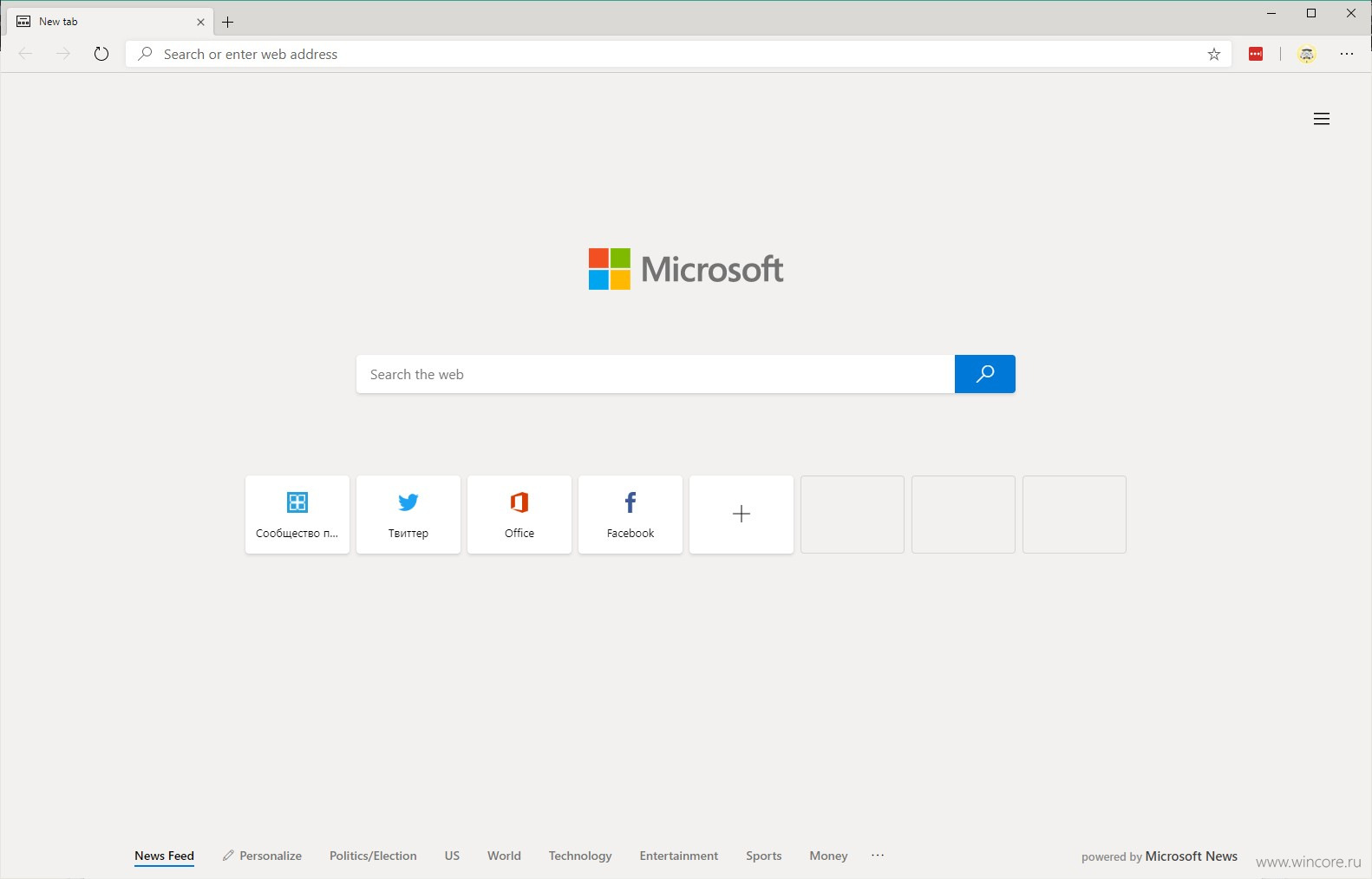Switch to News Feed tab
Image resolution: width=1372 pixels, height=879 pixels.
pyautogui.click(x=164, y=856)
